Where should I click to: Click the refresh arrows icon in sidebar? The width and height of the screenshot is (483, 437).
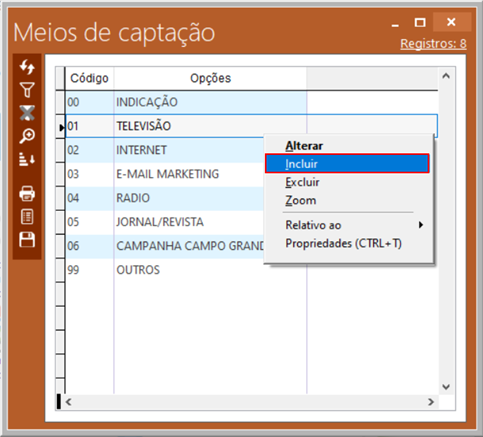27,67
